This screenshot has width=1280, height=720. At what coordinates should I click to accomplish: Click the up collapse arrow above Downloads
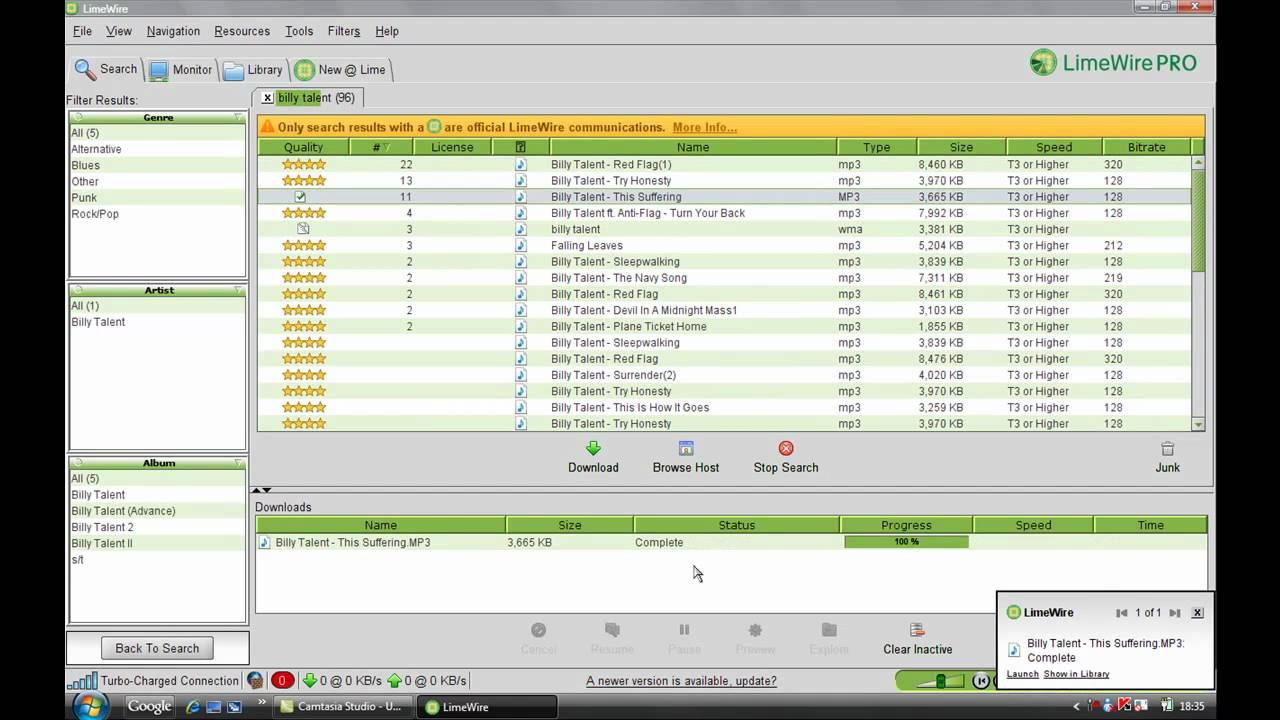click(256, 490)
